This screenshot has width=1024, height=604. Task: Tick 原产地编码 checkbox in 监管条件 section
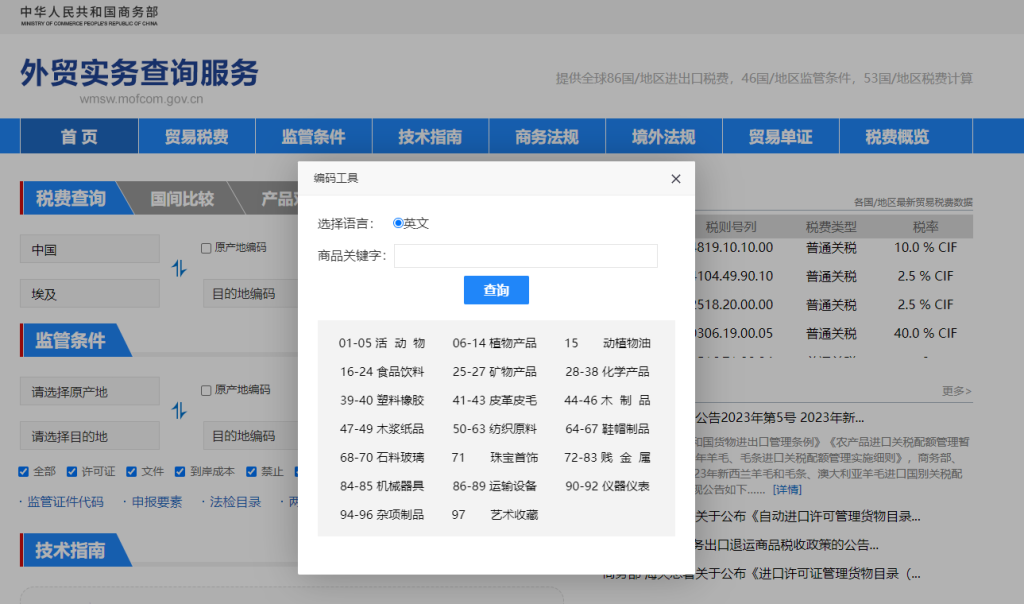click(206, 390)
